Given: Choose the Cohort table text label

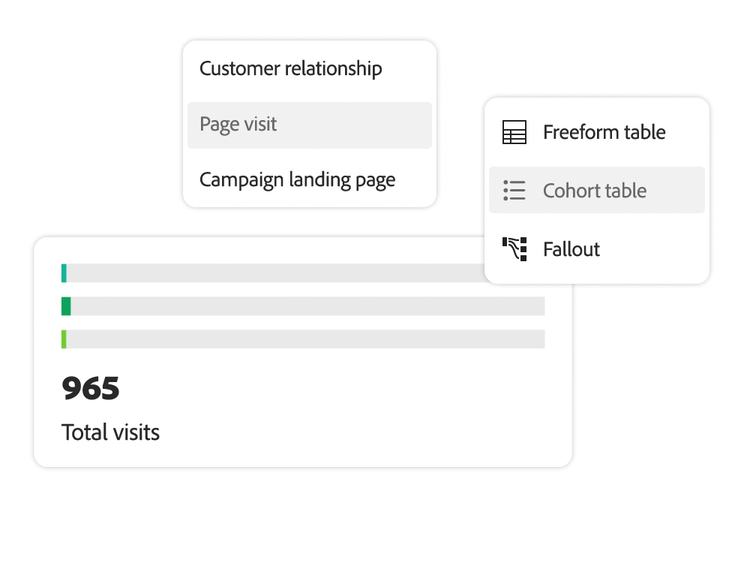Looking at the screenshot, I should click(x=594, y=190).
